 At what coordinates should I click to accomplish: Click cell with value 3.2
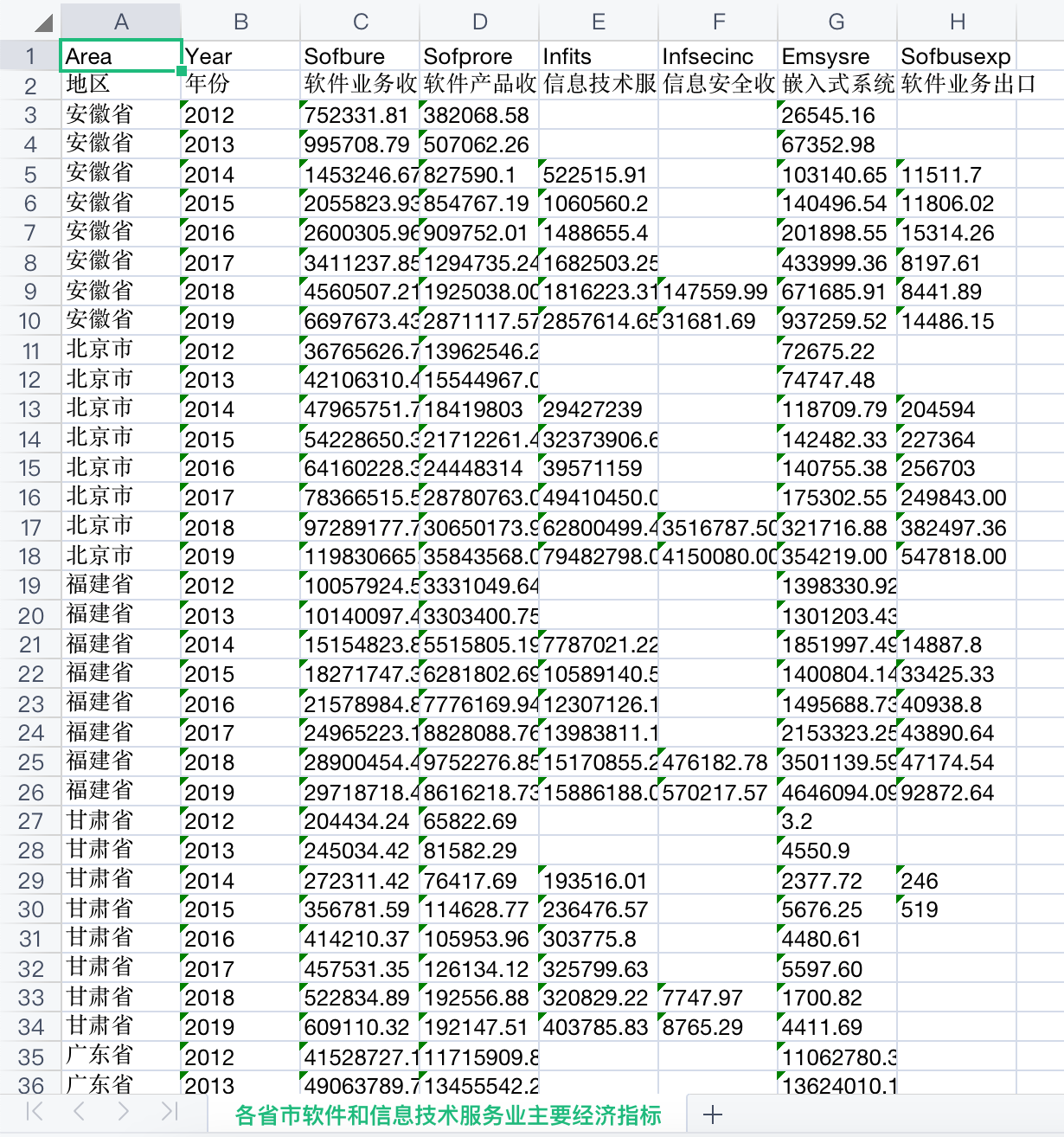837,821
